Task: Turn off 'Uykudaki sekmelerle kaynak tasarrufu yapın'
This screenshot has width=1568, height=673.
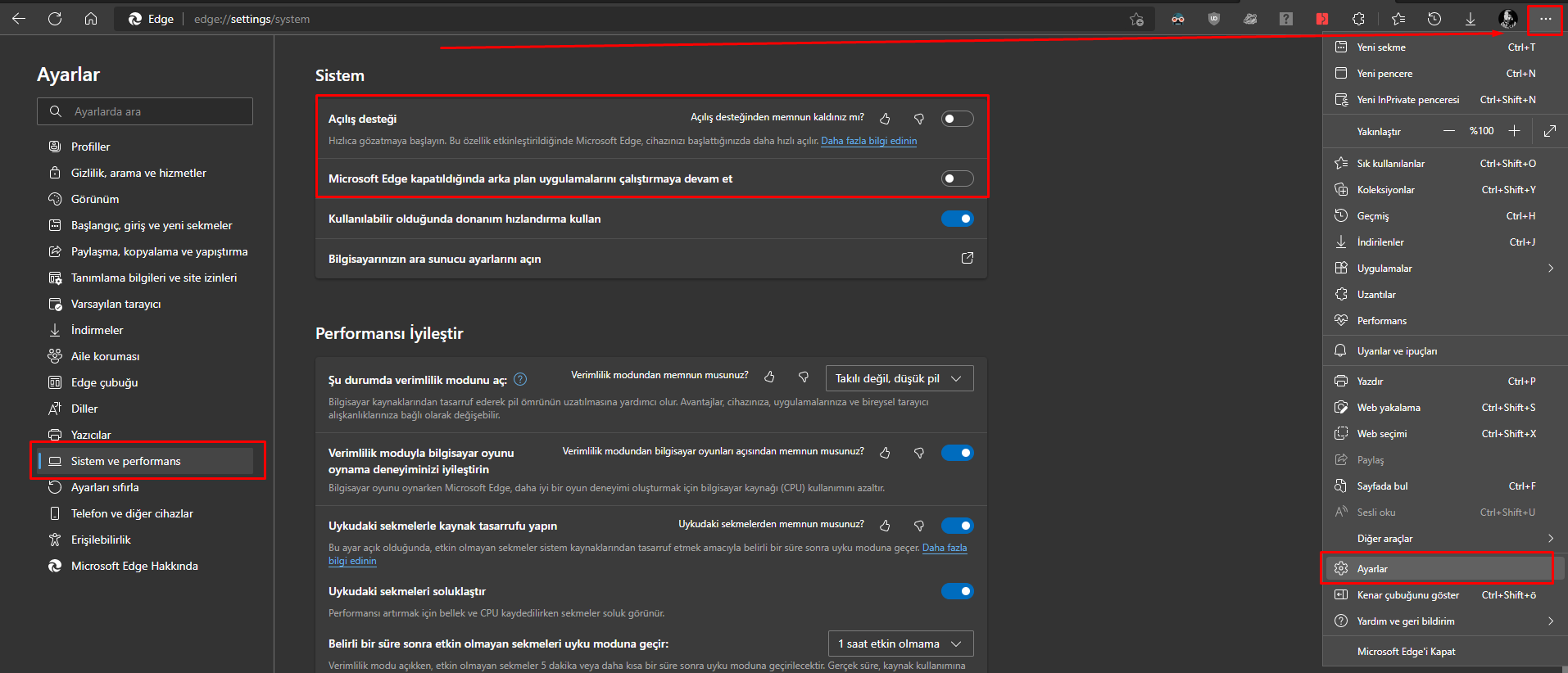Action: (957, 526)
